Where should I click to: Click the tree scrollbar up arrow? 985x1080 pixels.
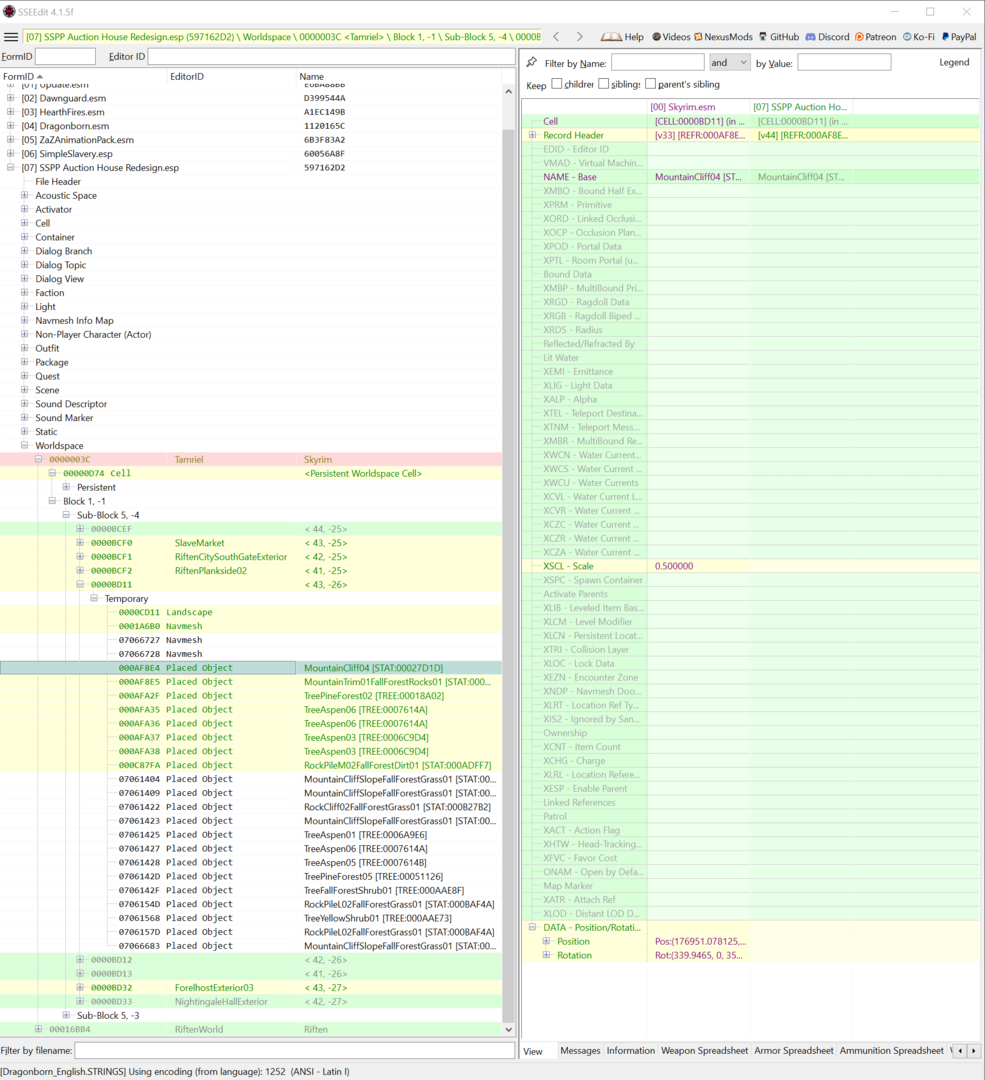(508, 92)
